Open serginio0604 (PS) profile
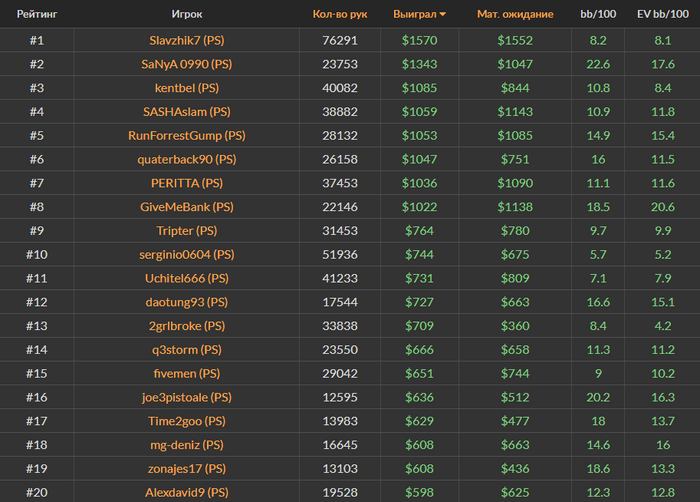The height and width of the screenshot is (502, 700). point(187,255)
